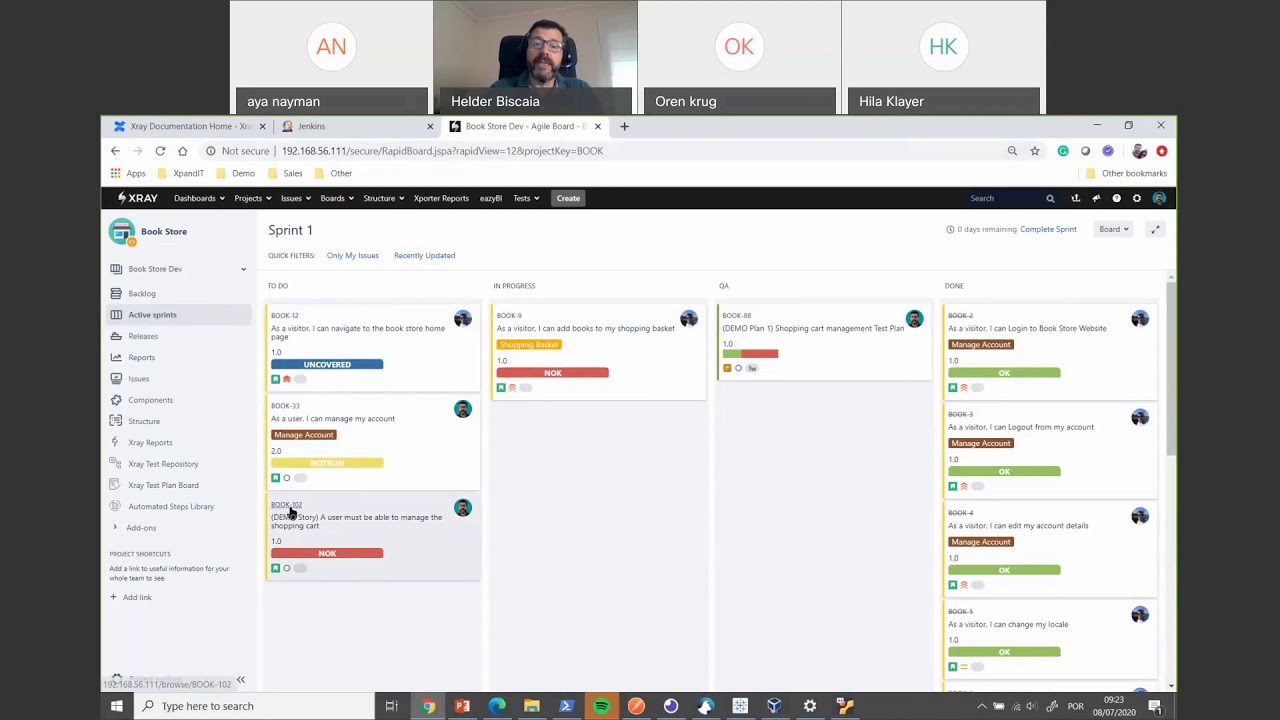Open the Backlog sidebar item
The image size is (1280, 720).
click(141, 293)
